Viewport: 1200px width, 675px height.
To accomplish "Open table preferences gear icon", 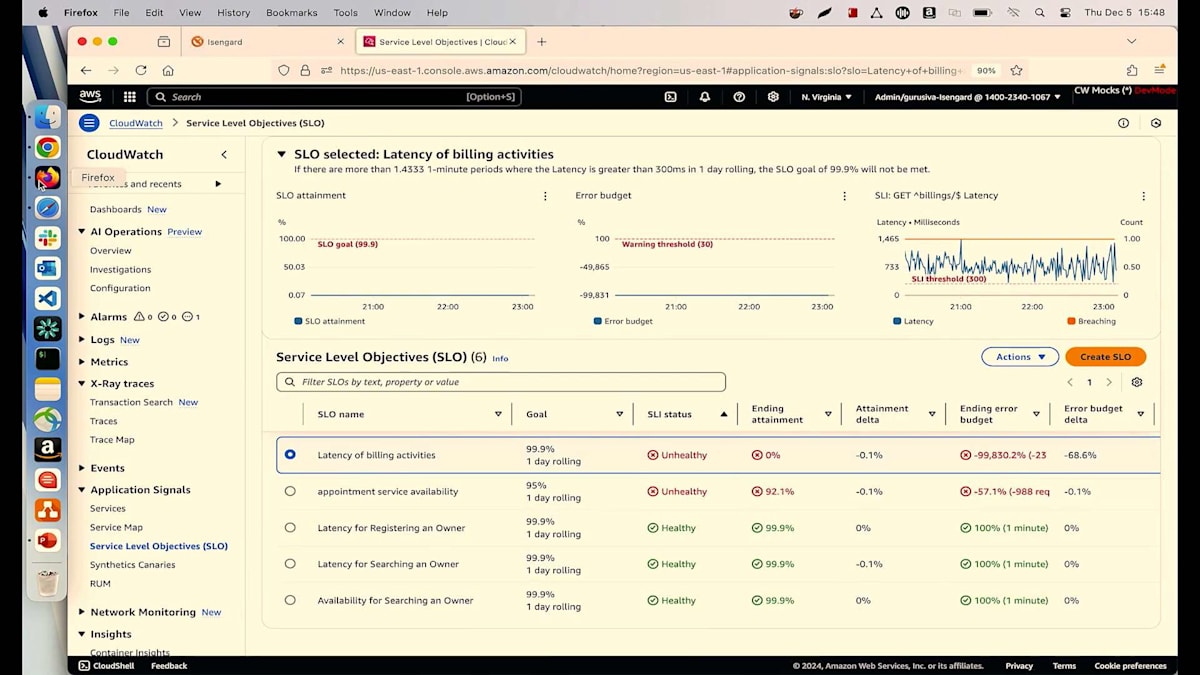I will click(x=1137, y=382).
